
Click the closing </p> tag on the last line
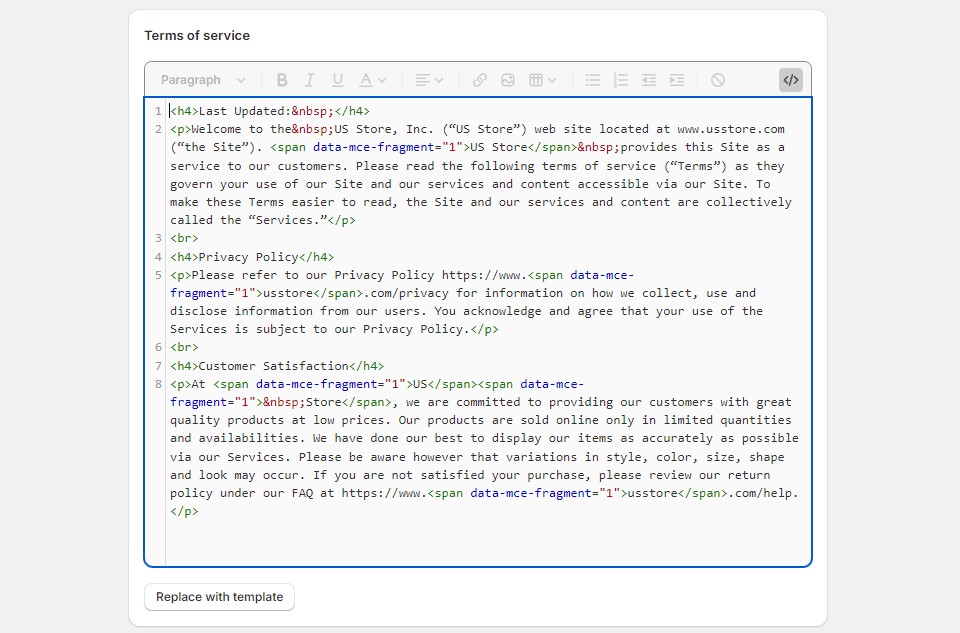(x=184, y=512)
